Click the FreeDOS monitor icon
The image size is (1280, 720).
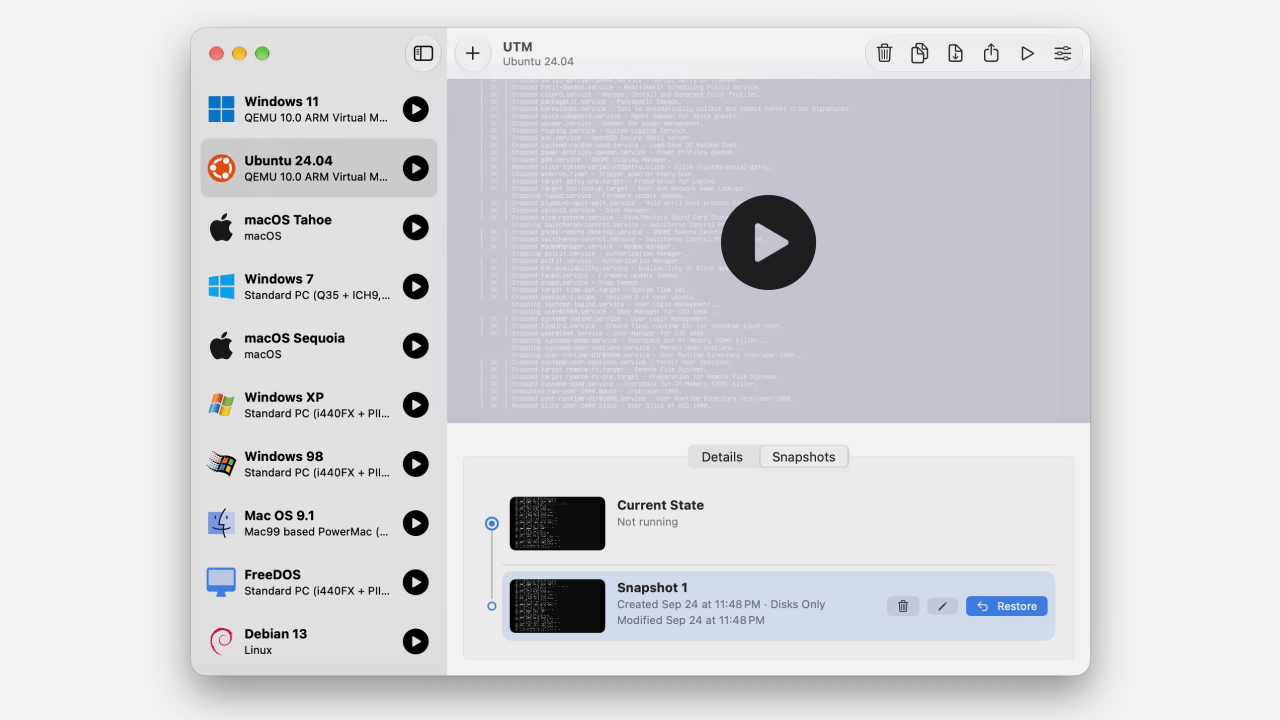click(221, 582)
